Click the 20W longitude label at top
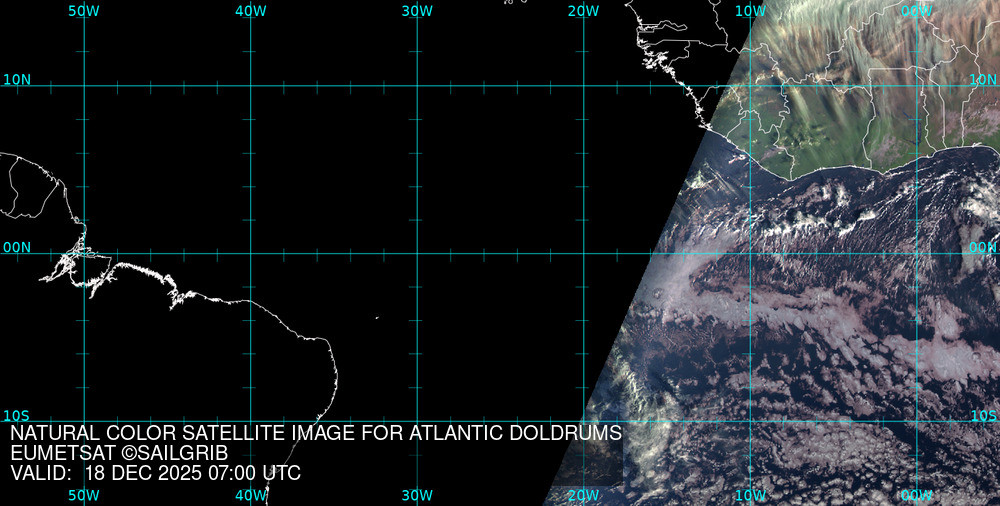Screen dimensions: 1000x506 (x=583, y=10)
